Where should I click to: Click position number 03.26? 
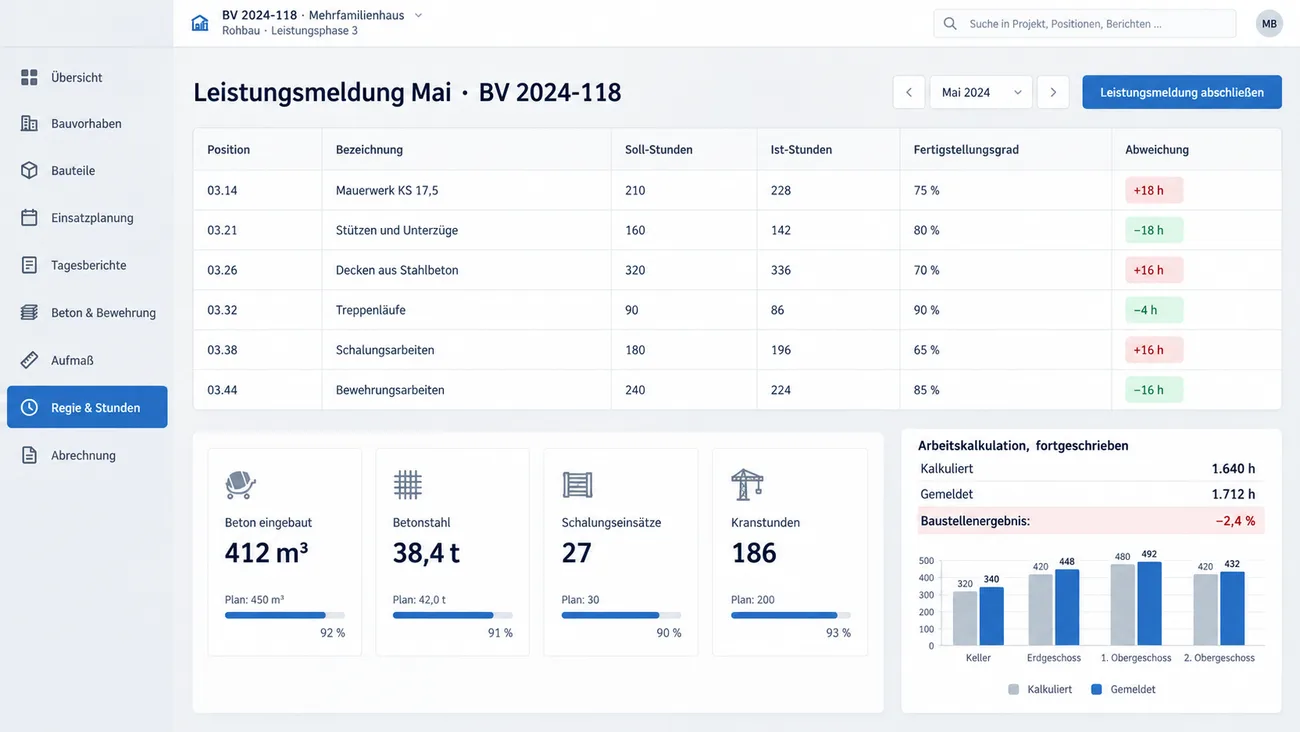tap(222, 270)
